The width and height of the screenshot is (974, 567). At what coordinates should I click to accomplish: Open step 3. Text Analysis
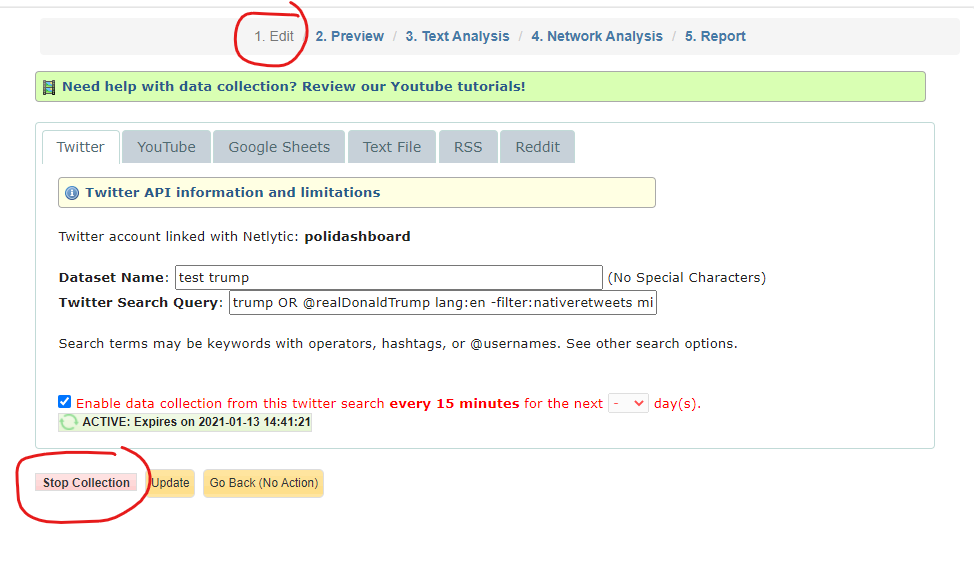click(x=457, y=36)
